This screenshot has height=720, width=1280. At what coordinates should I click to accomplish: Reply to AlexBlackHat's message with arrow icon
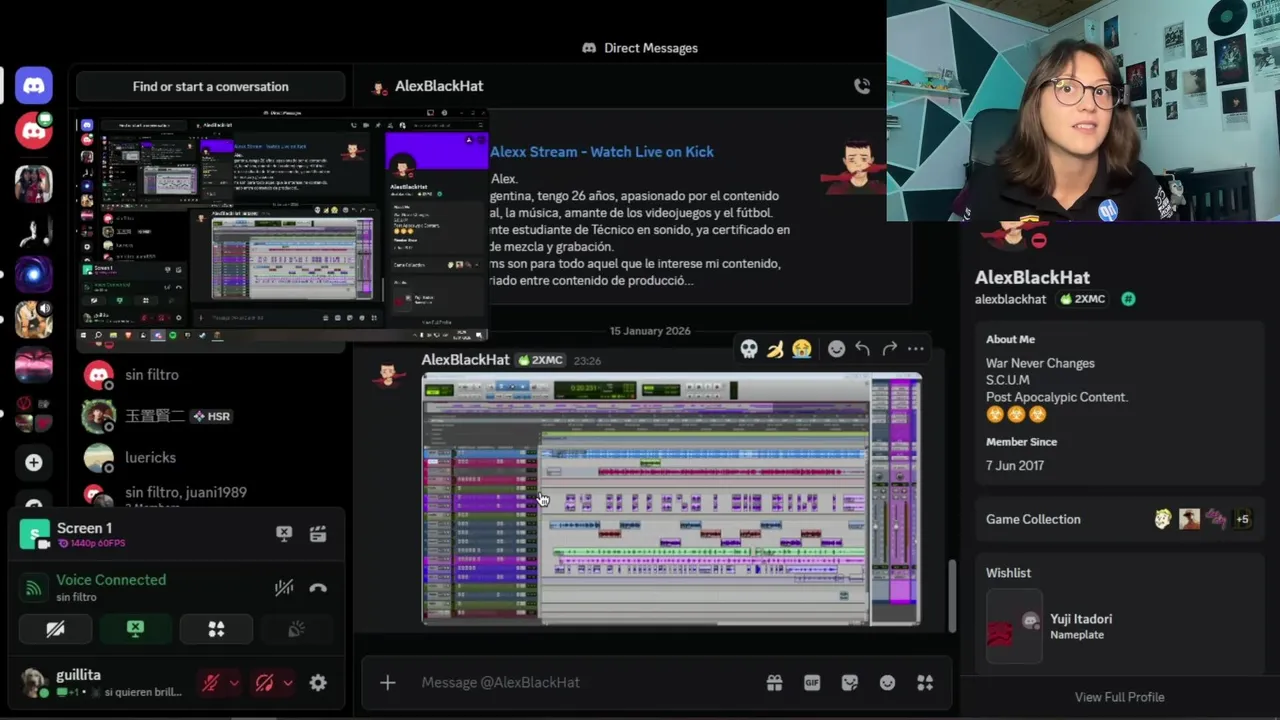pyautogui.click(x=862, y=348)
